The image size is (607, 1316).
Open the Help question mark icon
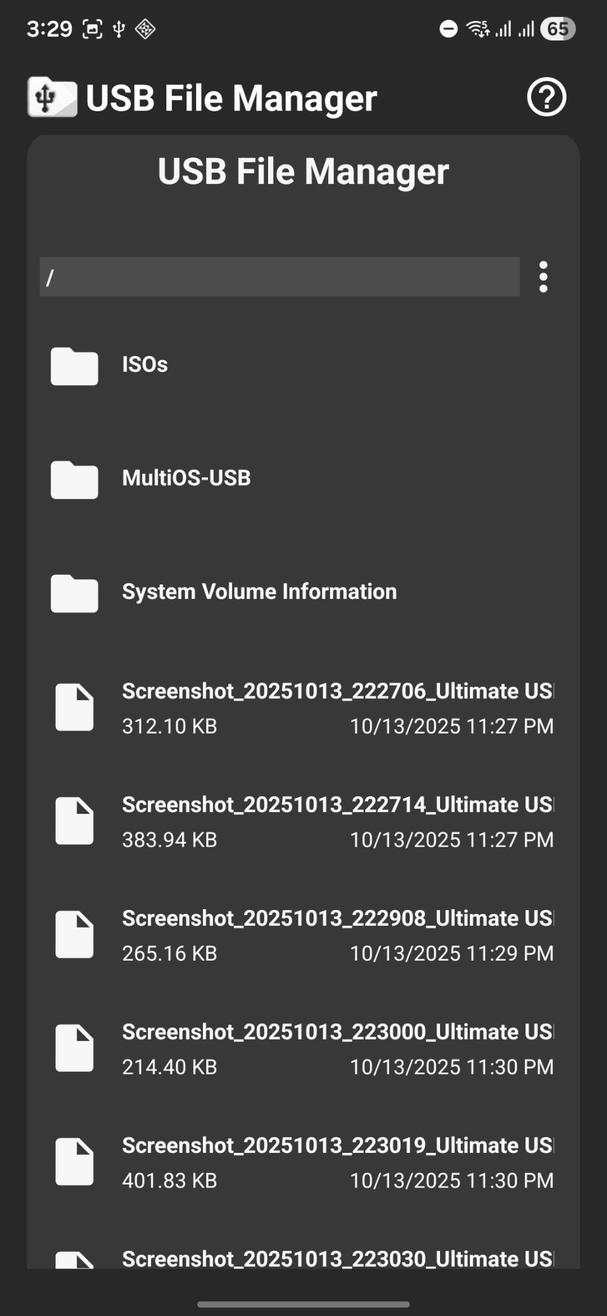pyautogui.click(x=546, y=97)
